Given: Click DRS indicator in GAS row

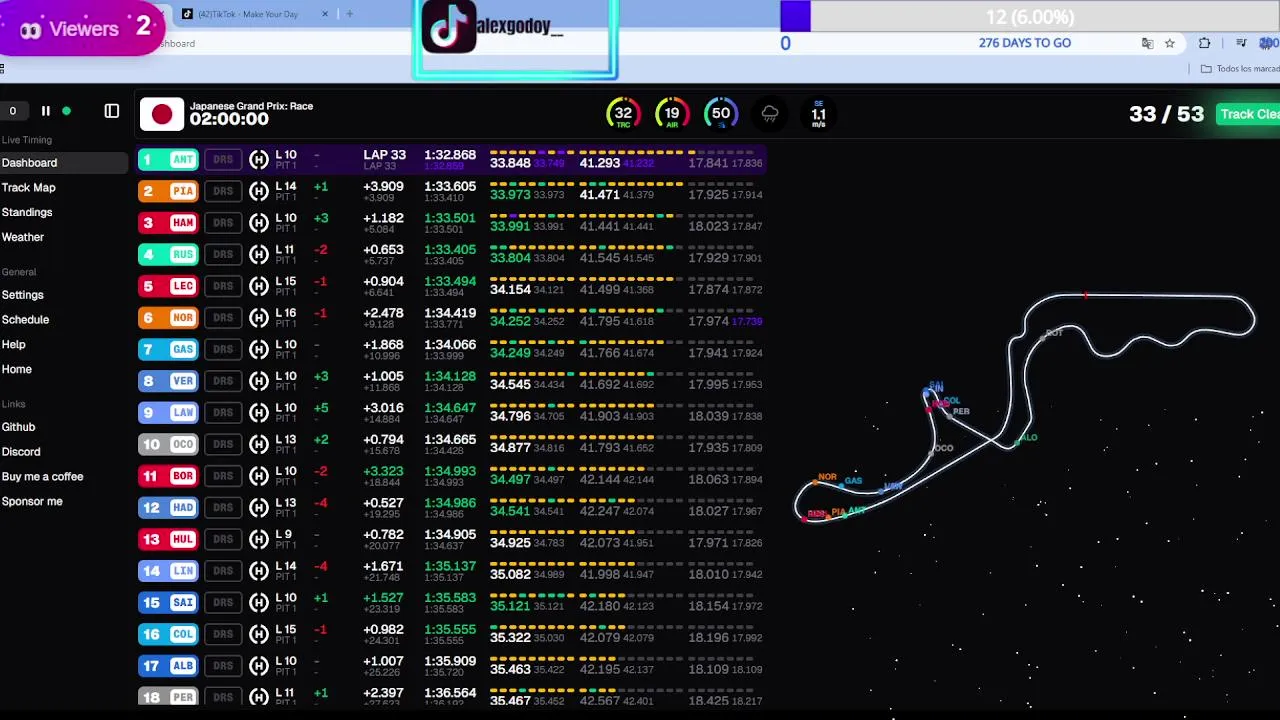Looking at the screenshot, I should pos(223,349).
